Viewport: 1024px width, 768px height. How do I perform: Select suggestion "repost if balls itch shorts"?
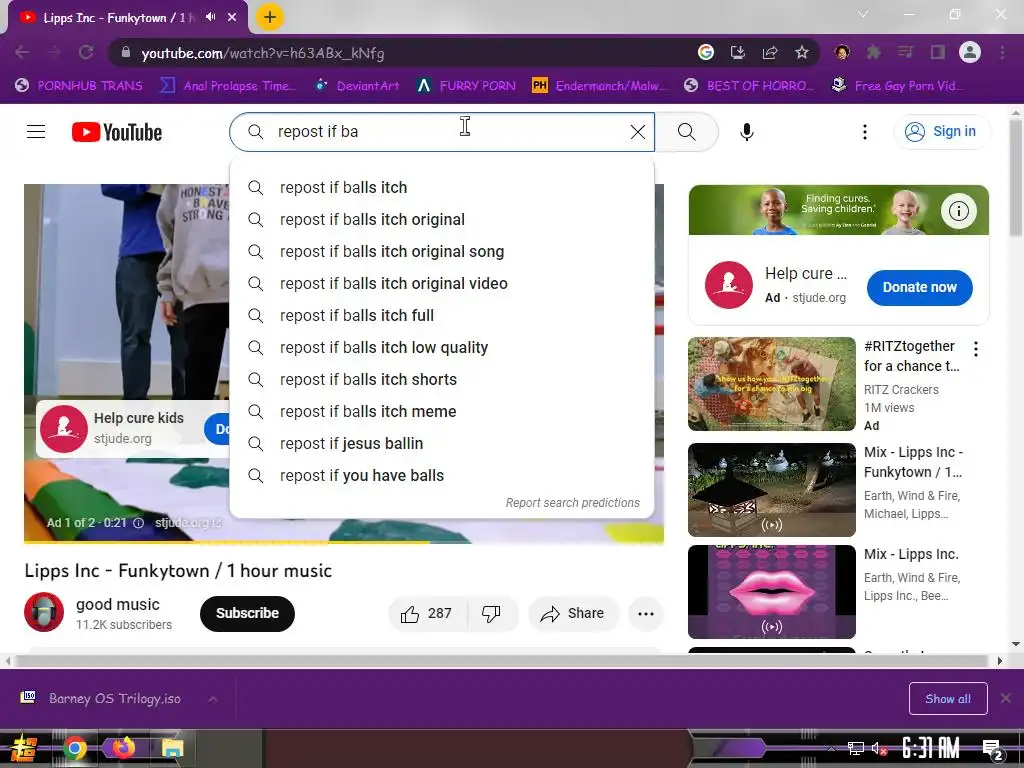[442, 379]
